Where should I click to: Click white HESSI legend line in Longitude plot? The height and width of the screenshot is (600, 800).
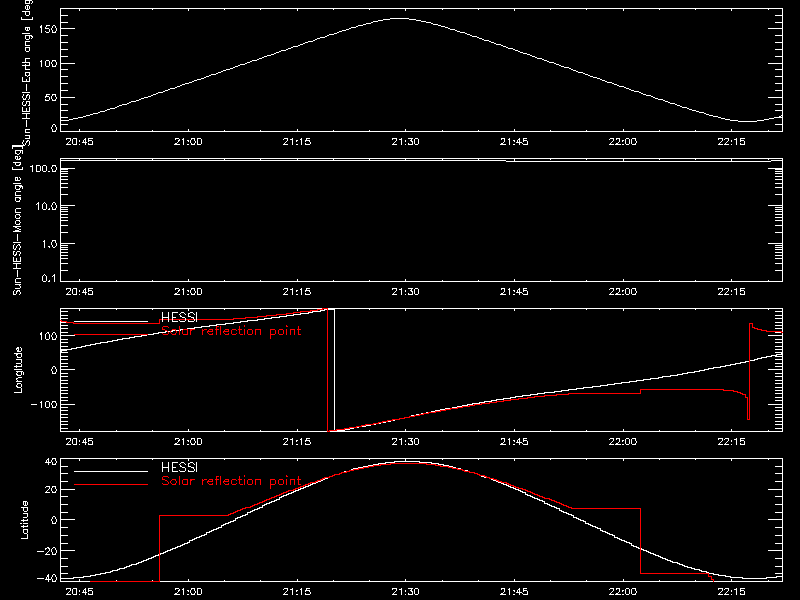[x=111, y=322]
